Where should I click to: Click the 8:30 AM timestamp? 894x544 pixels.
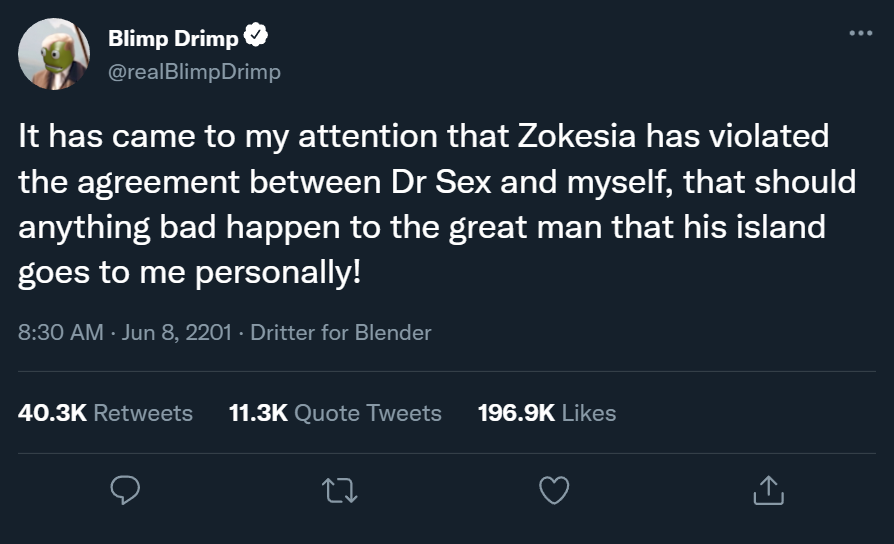coord(60,333)
